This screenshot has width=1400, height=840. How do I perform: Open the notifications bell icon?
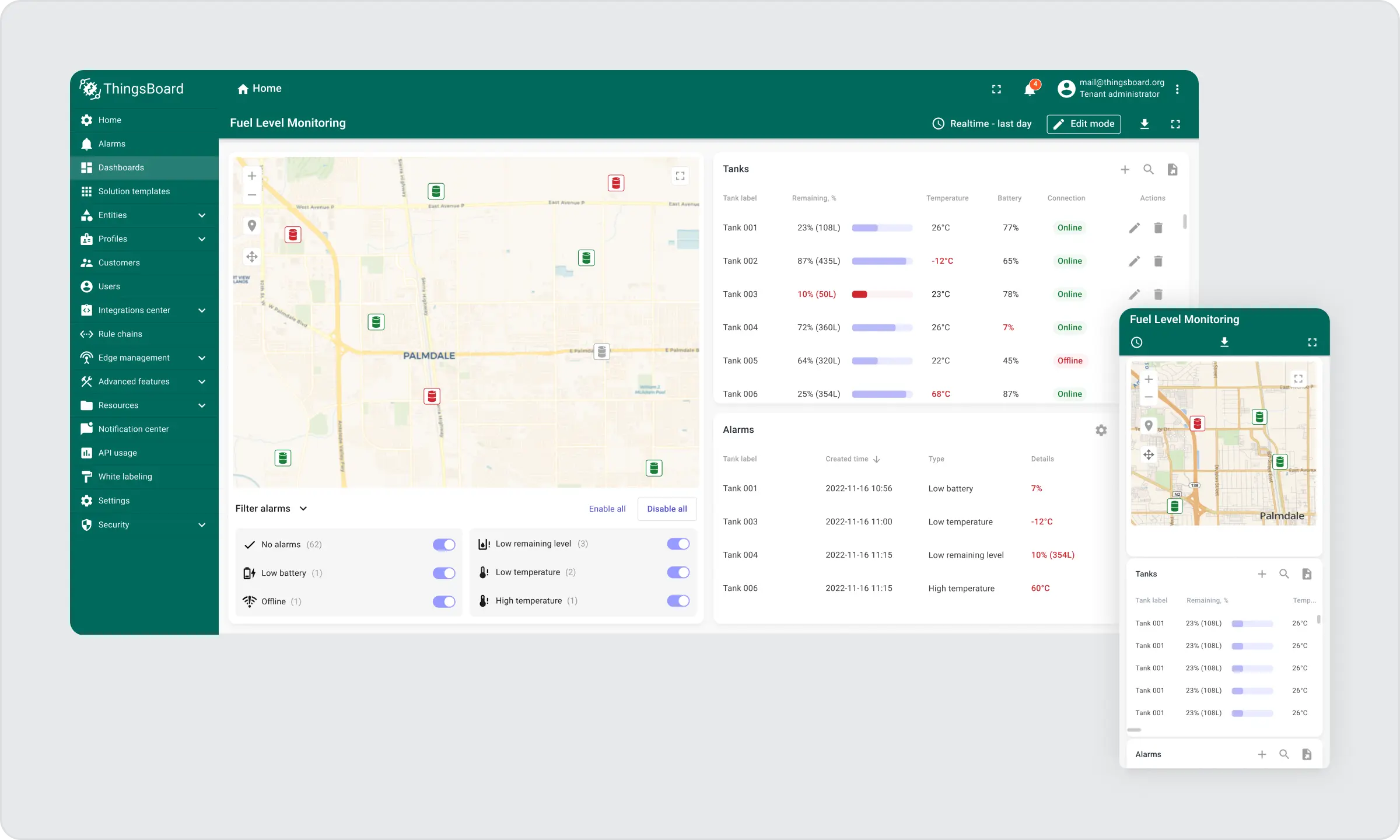tap(1030, 89)
